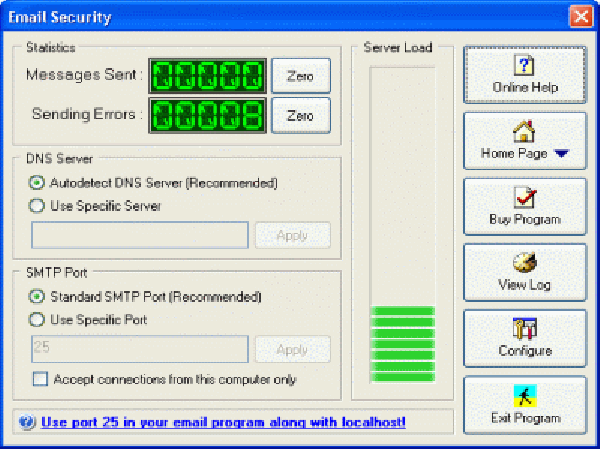Select Use Specific Server radio button
This screenshot has width=600, height=449.
coord(36,206)
